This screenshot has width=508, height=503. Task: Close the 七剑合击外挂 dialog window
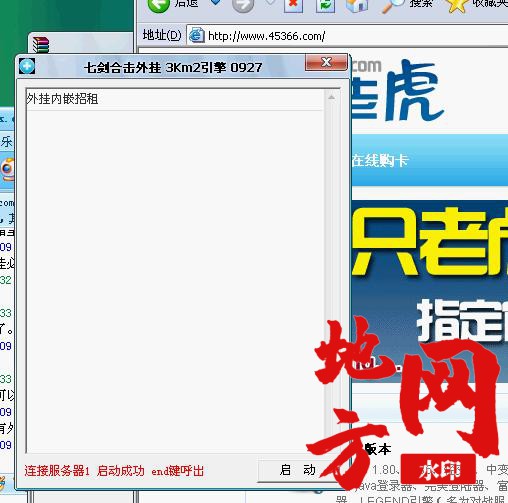click(326, 62)
